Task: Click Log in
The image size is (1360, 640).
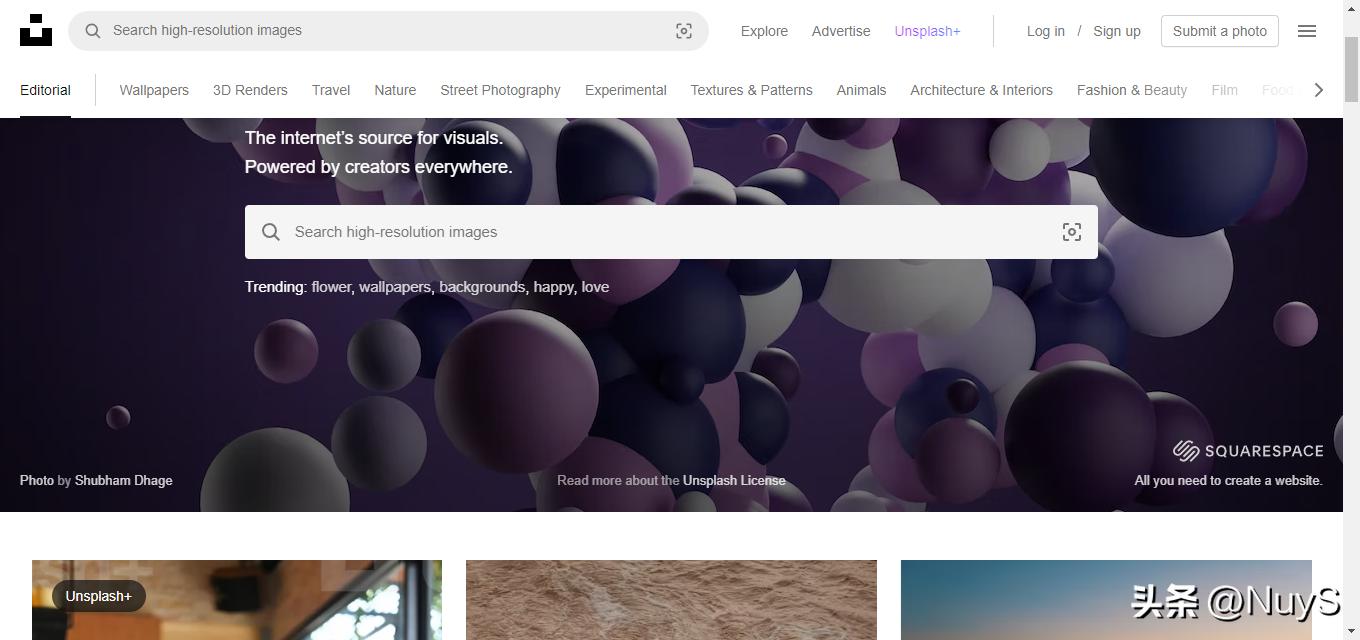Action: coord(1046,31)
